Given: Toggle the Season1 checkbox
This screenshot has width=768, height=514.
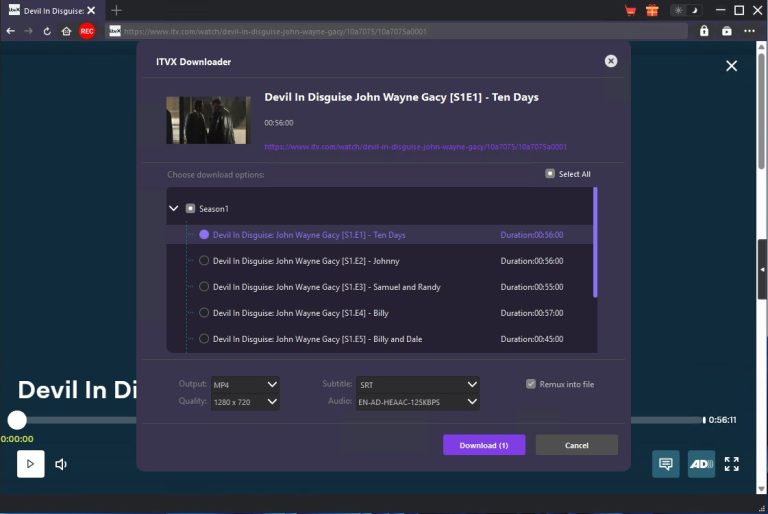Looking at the screenshot, I should 191,209.
